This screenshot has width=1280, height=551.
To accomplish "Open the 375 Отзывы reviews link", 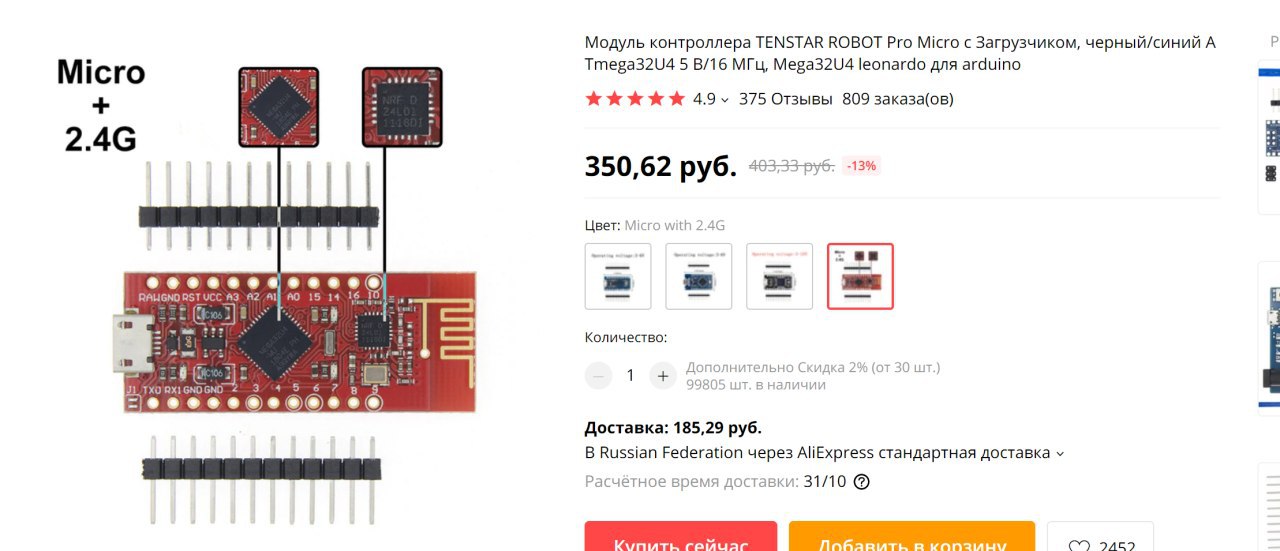I will coord(786,99).
